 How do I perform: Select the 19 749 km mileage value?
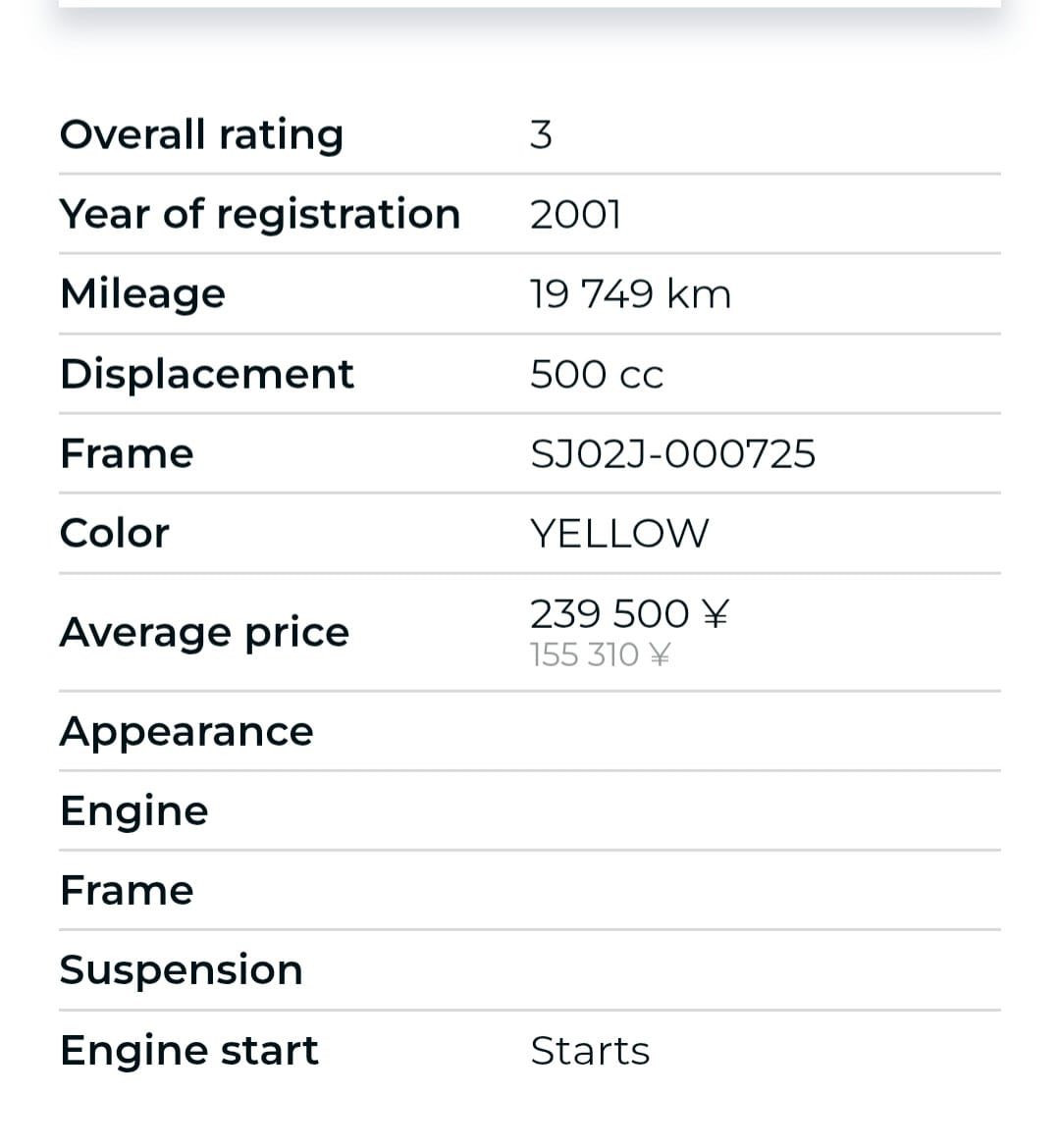click(630, 294)
